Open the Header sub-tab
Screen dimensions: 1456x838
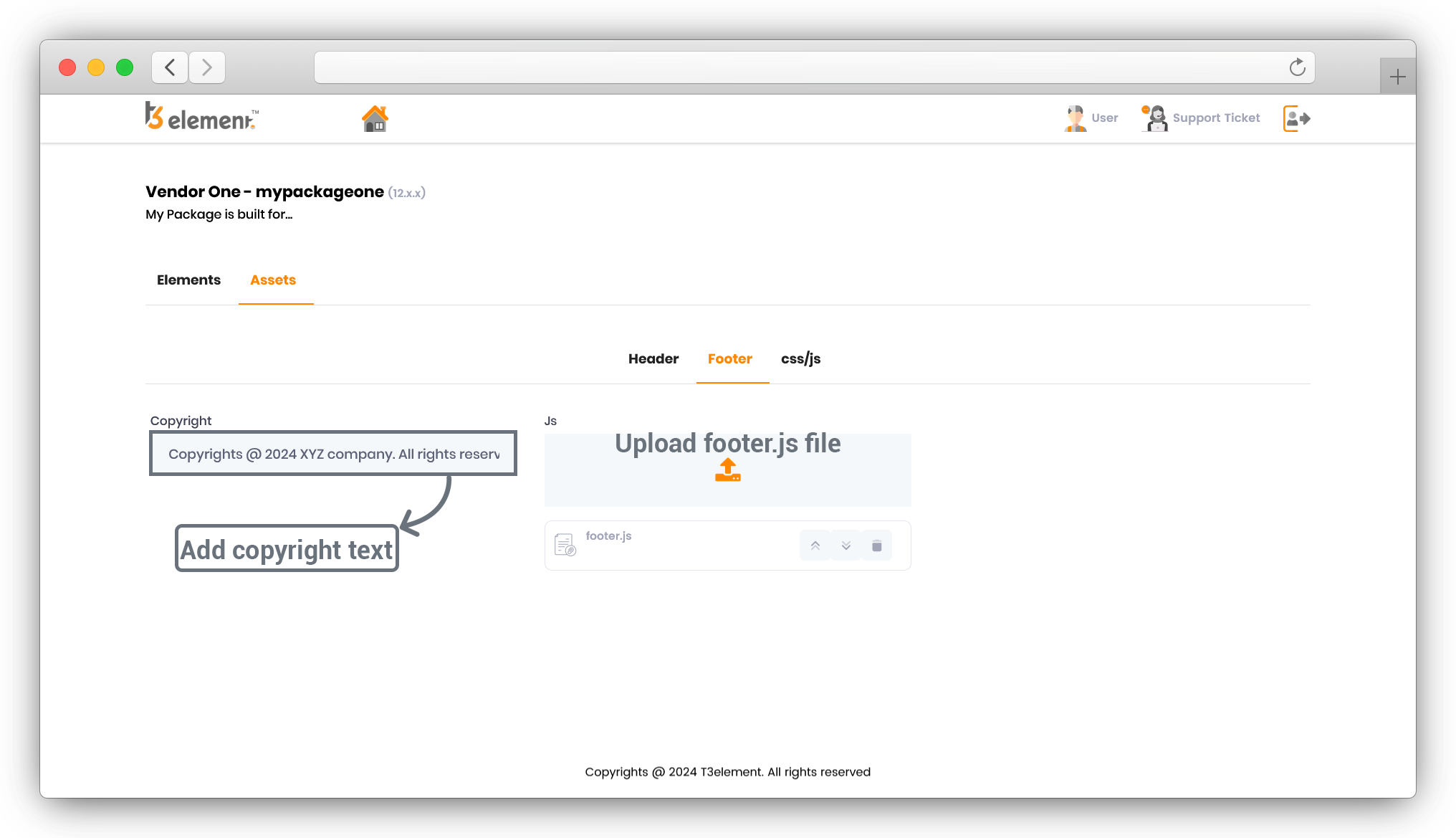(653, 358)
